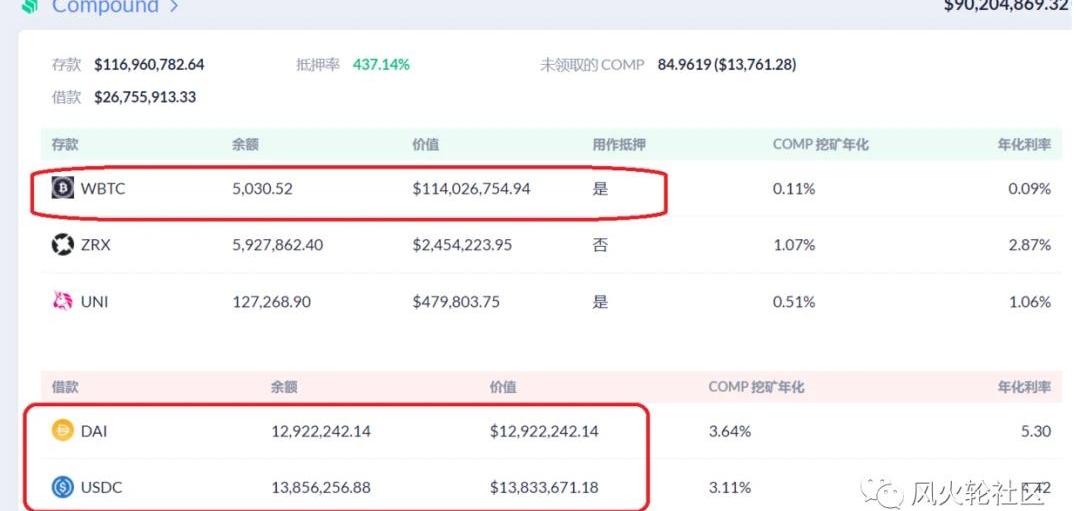1080x511 pixels.
Task: Click WBTC collateral status 是
Action: tap(601, 189)
